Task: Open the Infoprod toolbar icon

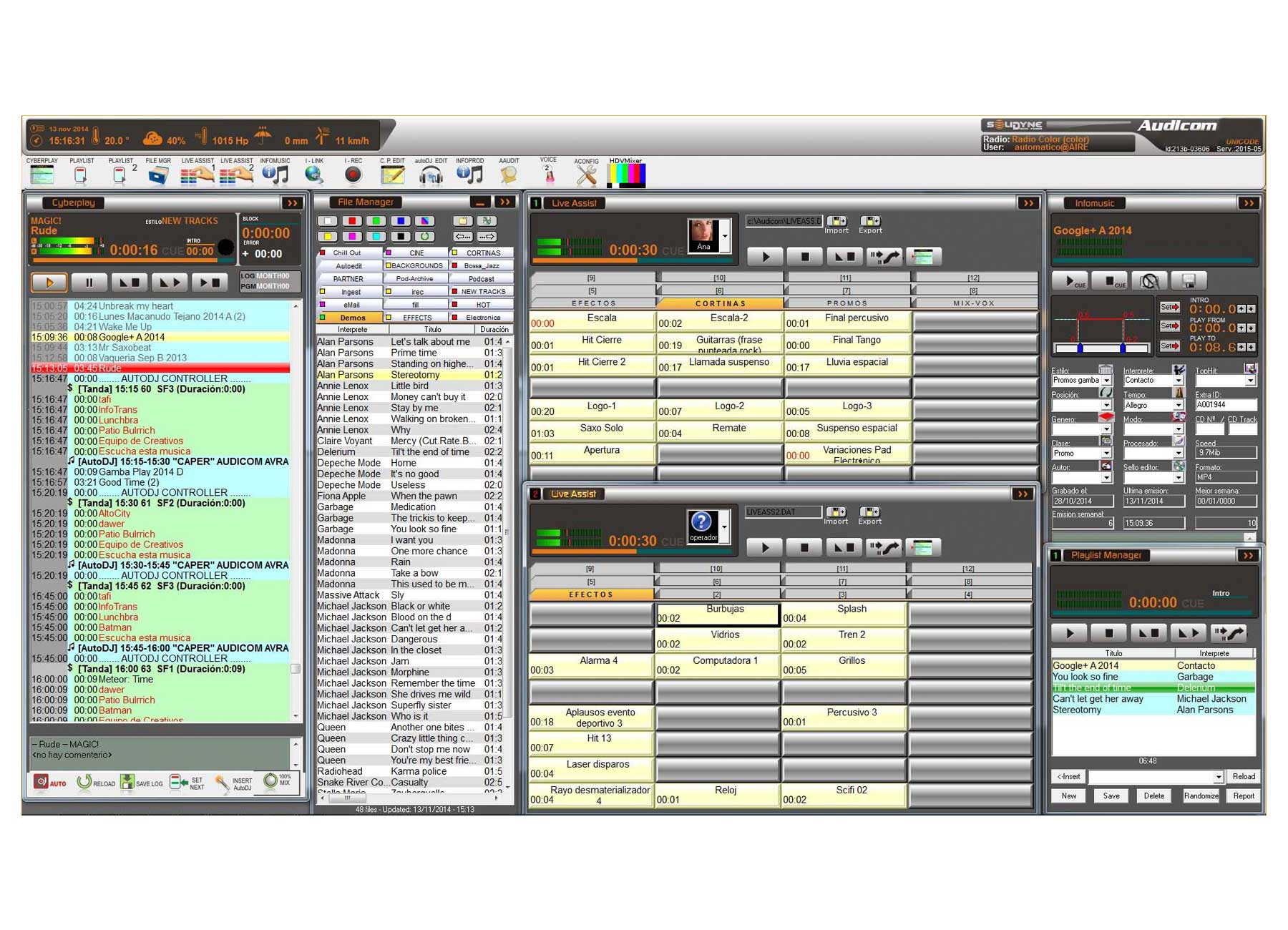Action: pyautogui.click(x=469, y=174)
